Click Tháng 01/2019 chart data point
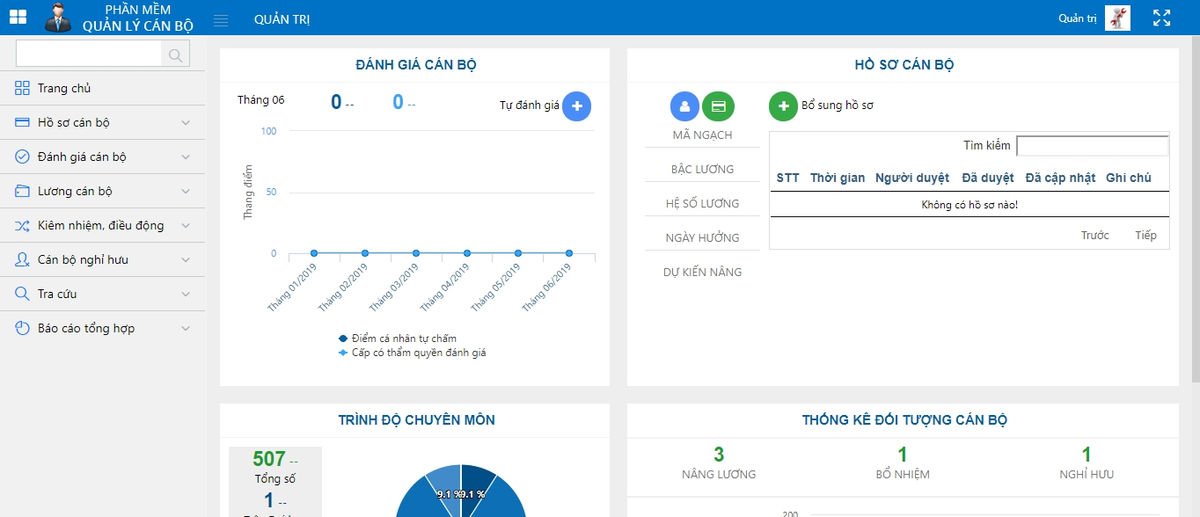Viewport: 1200px width, 517px height. [x=314, y=253]
